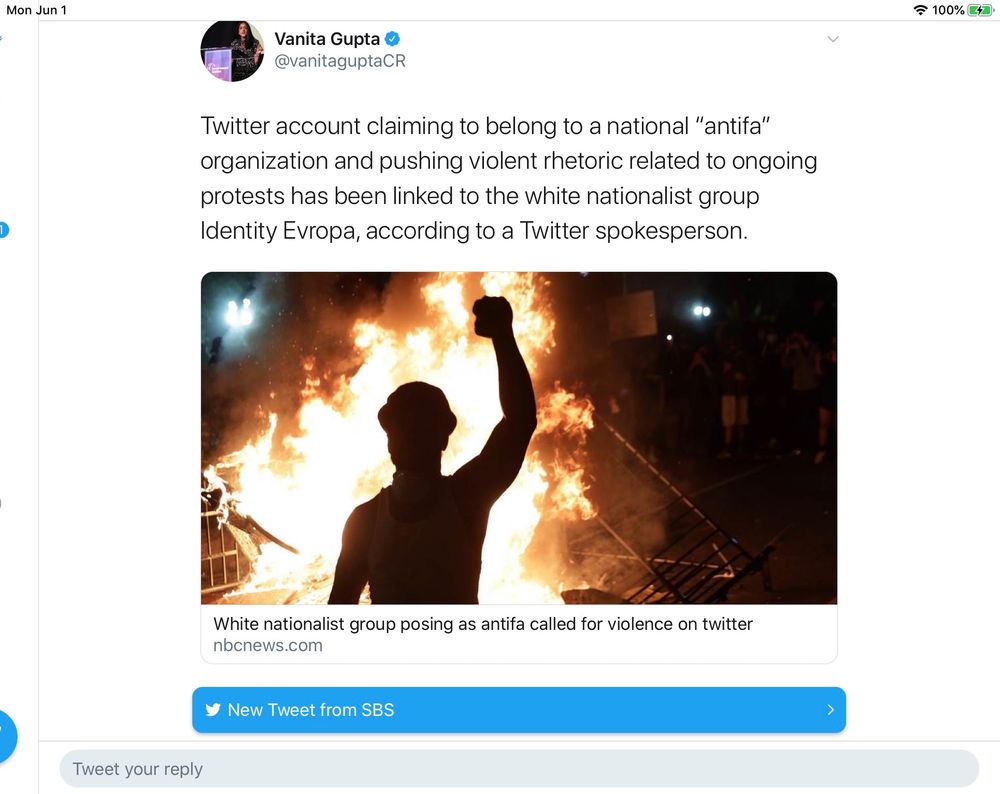Screen dimensions: 1000x794
Task: Click the Vanita Gupta display name
Action: (327, 39)
